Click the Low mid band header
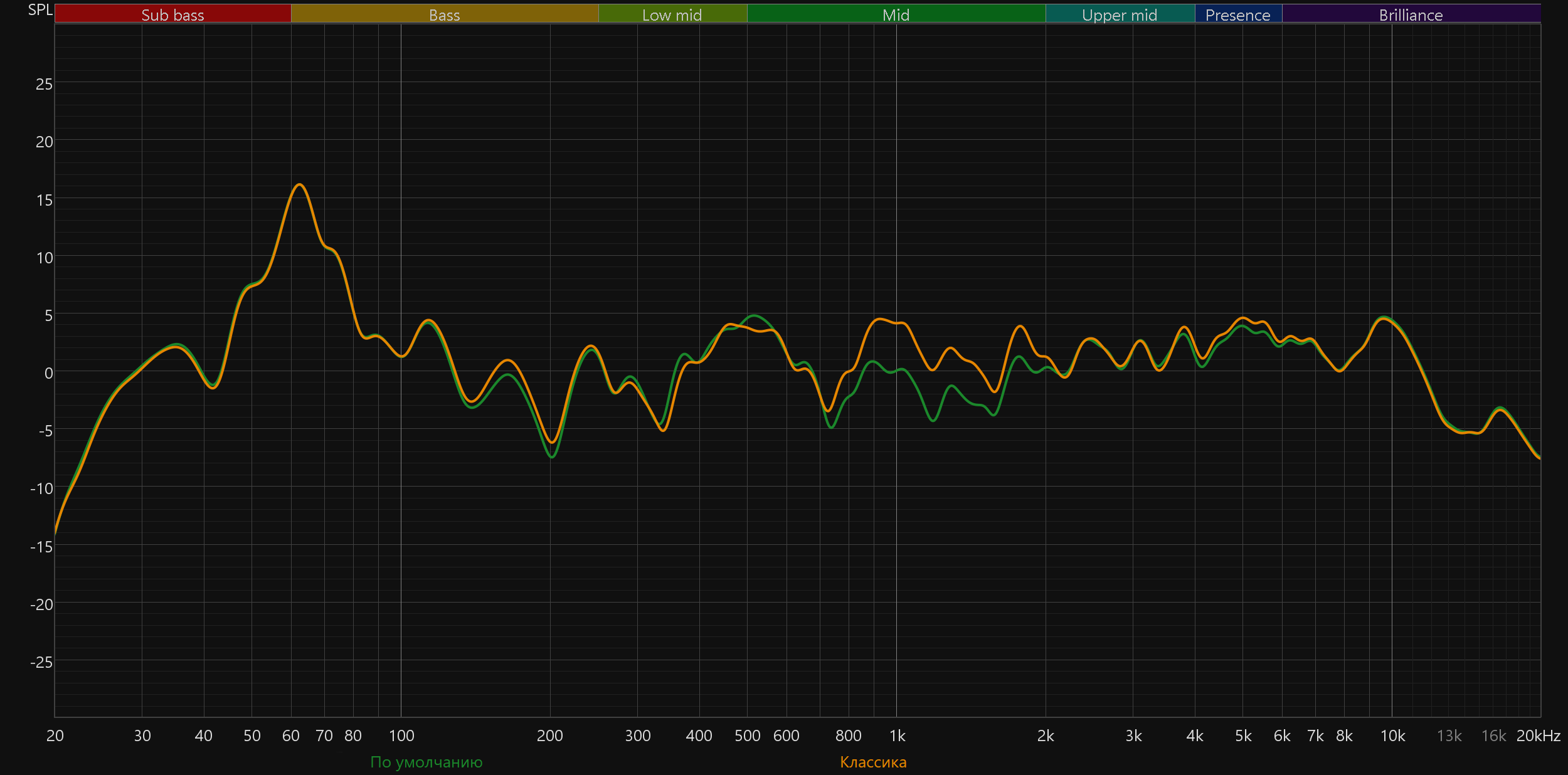This screenshot has height=775, width=1568. [x=672, y=14]
